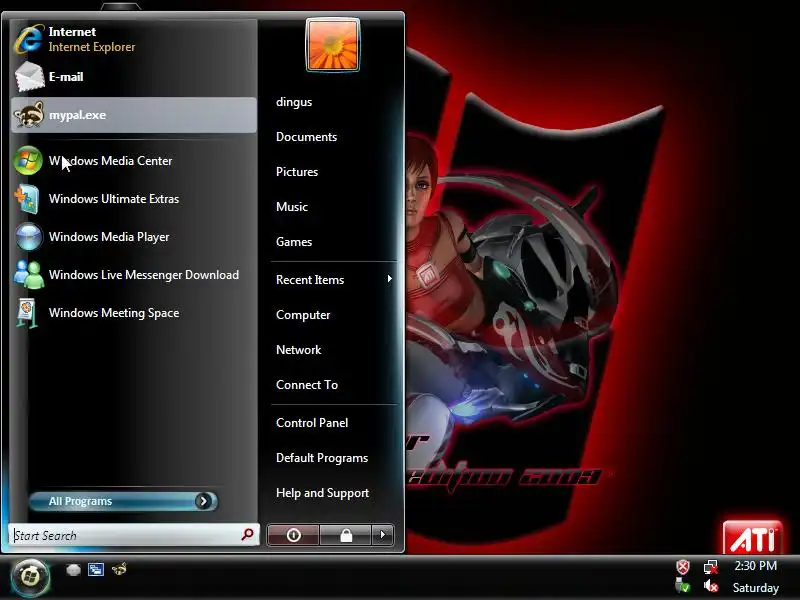Start mypal.exe raccoon browser entry
800x600 pixels.
133,115
